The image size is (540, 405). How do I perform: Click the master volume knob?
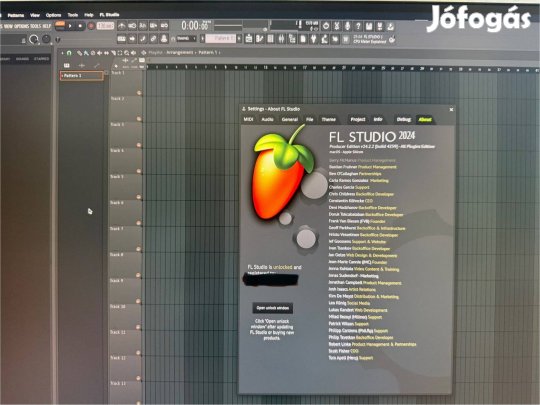pos(33,39)
